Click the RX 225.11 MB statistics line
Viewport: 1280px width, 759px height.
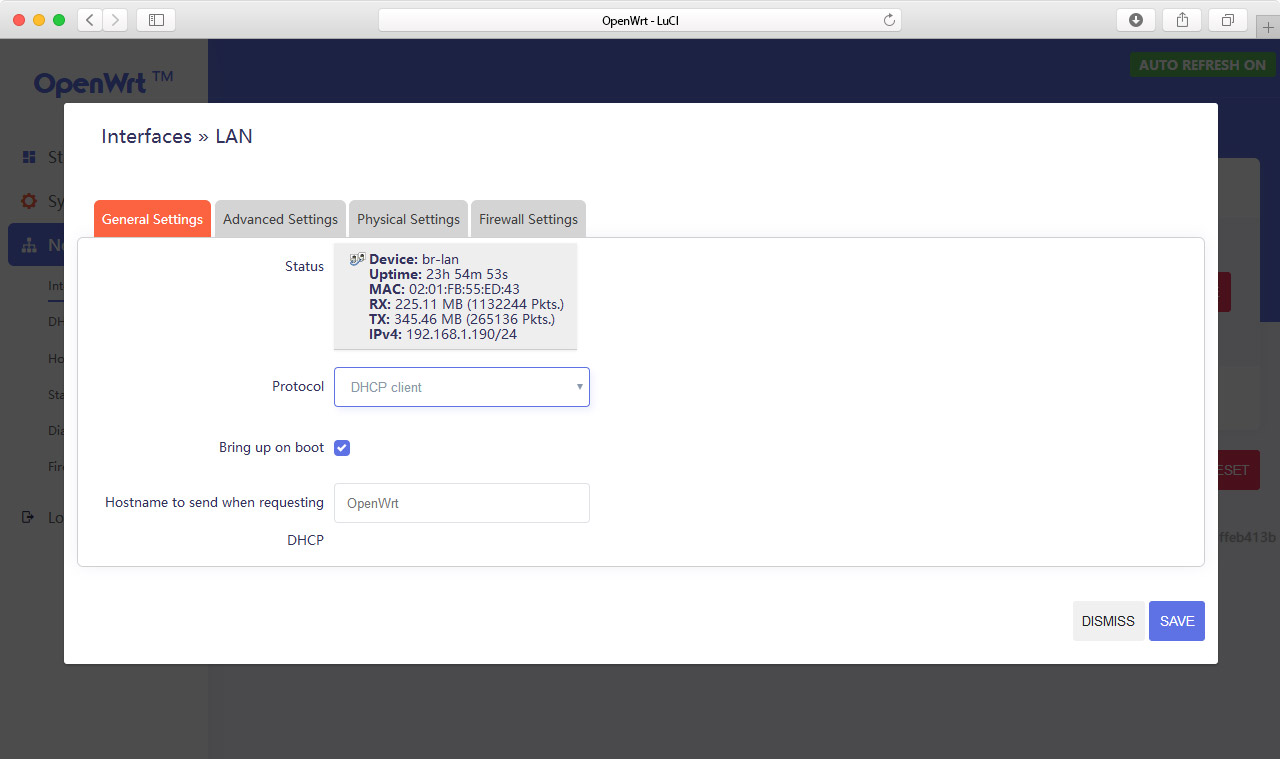(x=466, y=304)
